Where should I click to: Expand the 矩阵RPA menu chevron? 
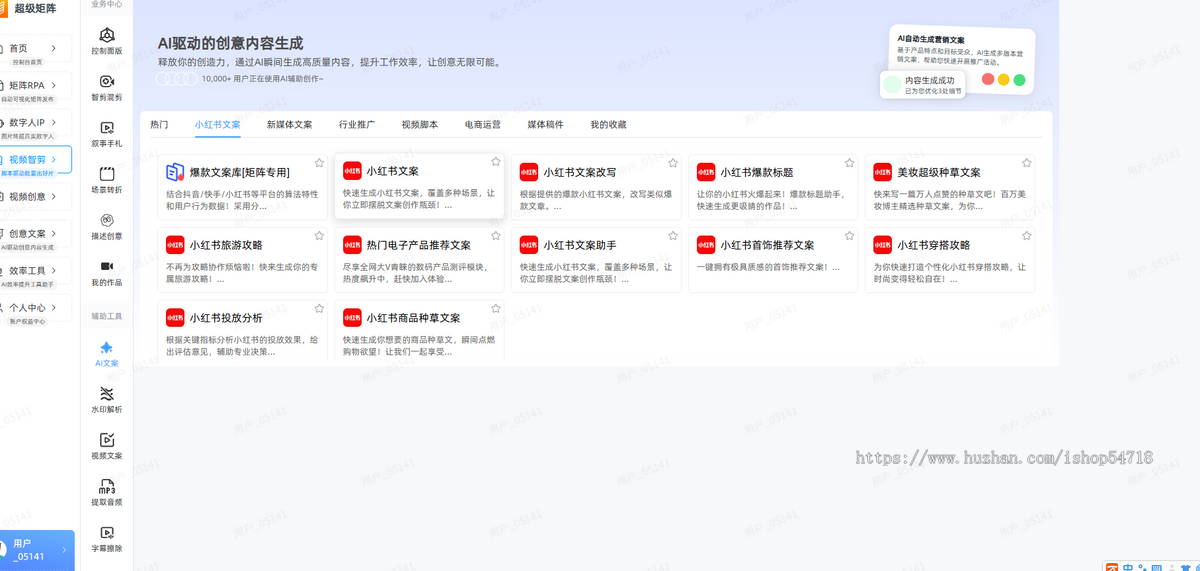click(x=55, y=86)
